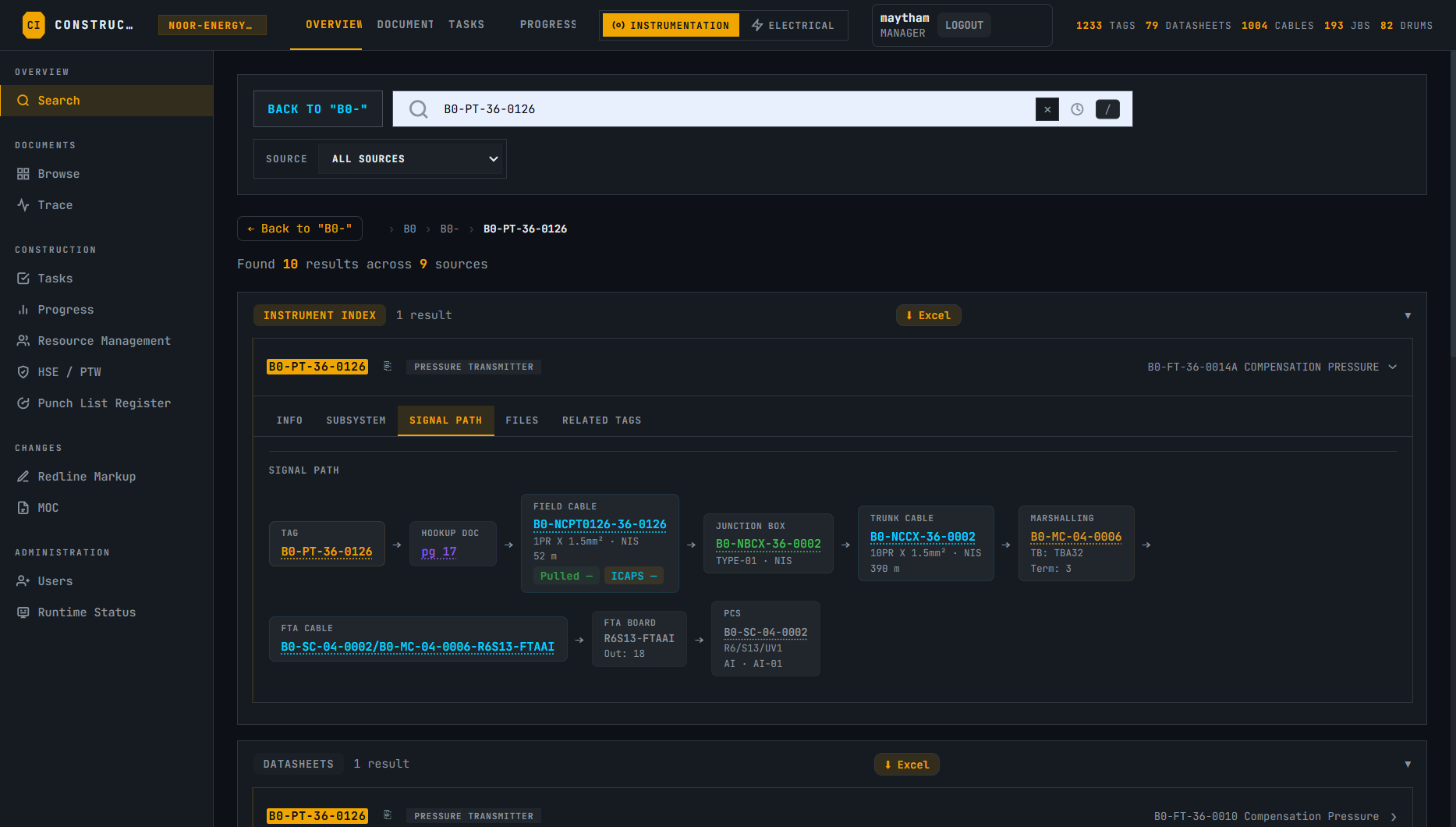The height and width of the screenshot is (827, 1456).
Task: Collapse the Datasheets section arrow
Action: 1408,764
